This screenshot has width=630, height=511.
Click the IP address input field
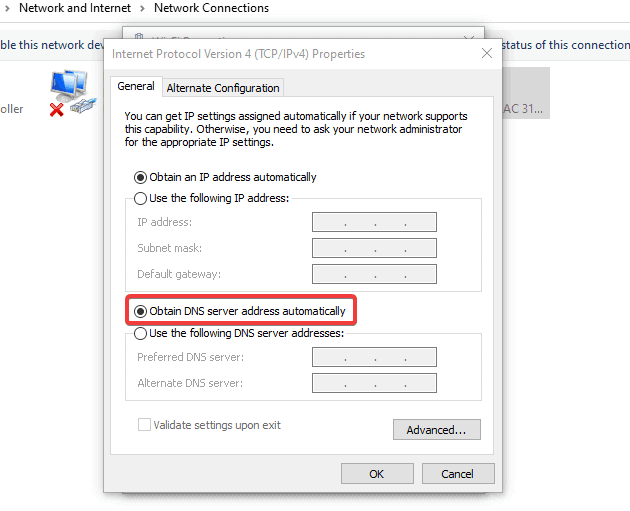coord(374,222)
